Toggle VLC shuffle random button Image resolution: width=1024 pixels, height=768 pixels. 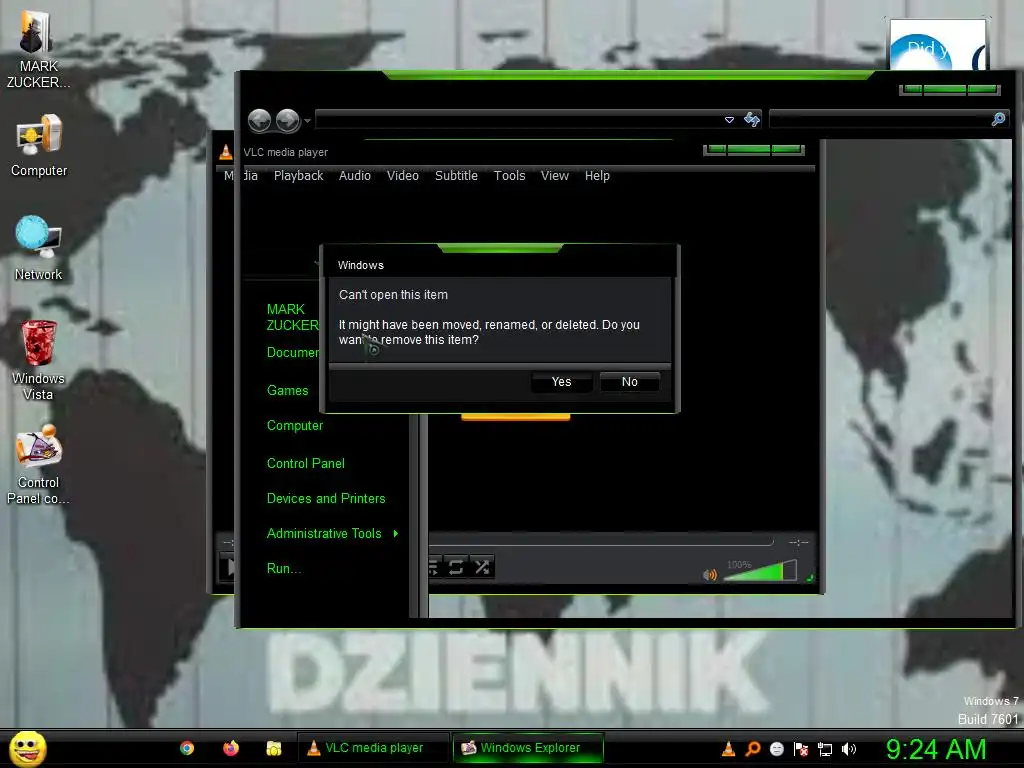[x=482, y=567]
